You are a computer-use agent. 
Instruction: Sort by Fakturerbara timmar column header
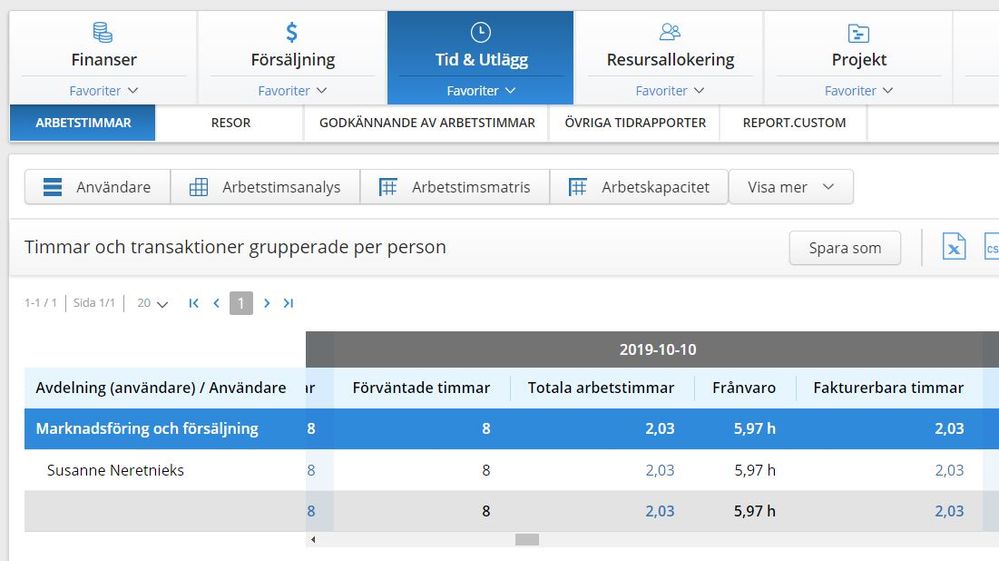(x=888, y=388)
